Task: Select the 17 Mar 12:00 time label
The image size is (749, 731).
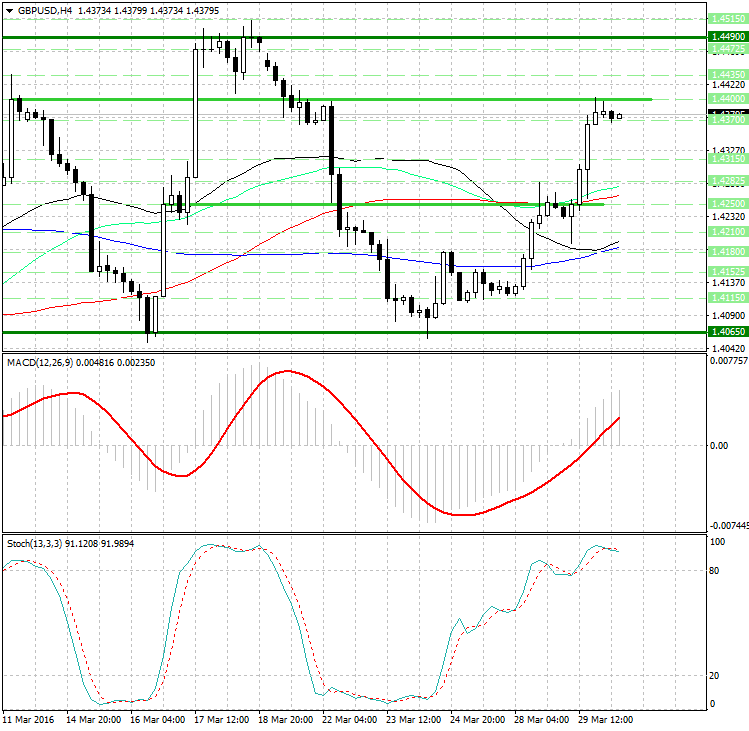Action: pyautogui.click(x=222, y=719)
